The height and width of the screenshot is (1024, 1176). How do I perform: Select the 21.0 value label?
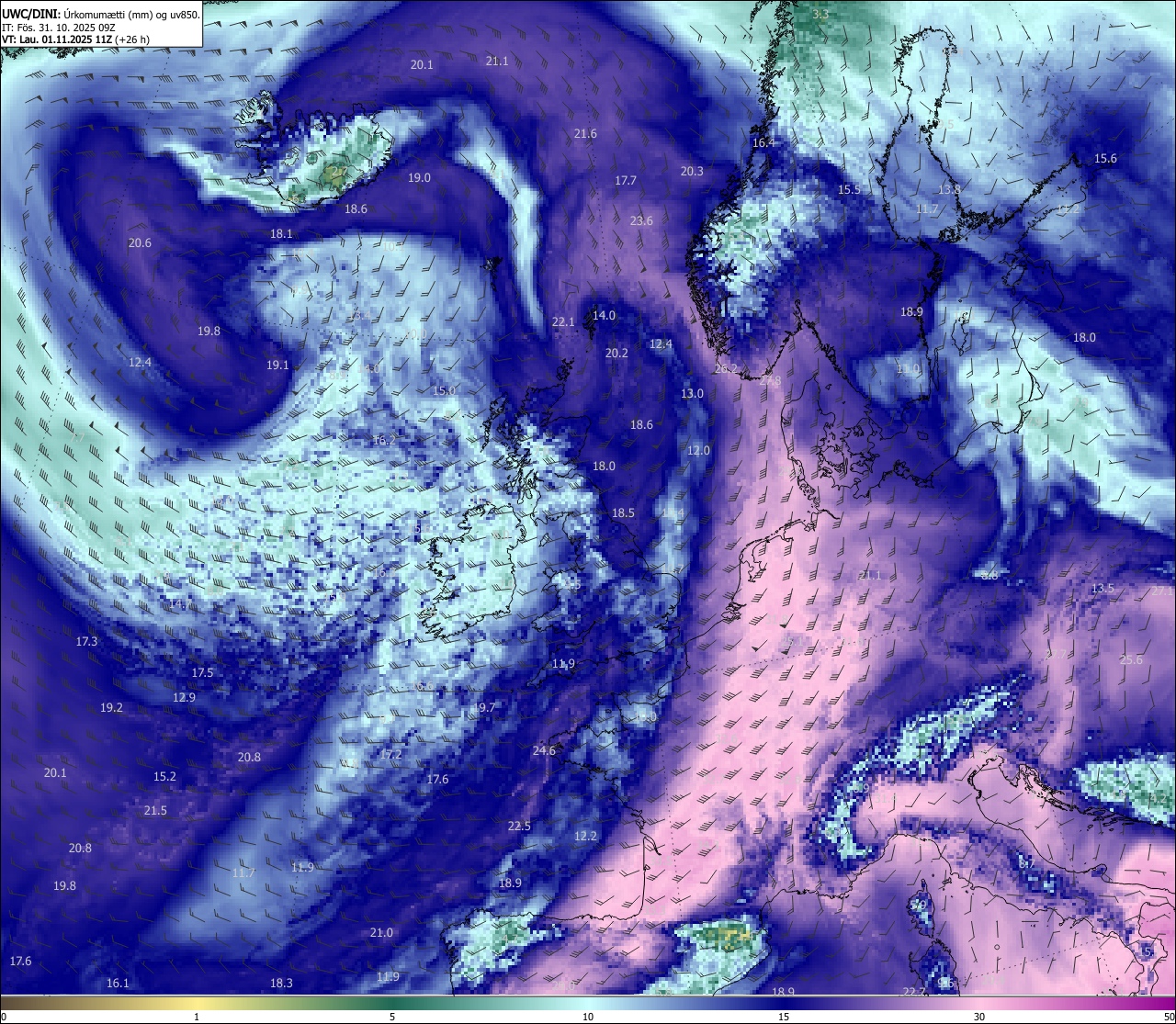coord(381,933)
